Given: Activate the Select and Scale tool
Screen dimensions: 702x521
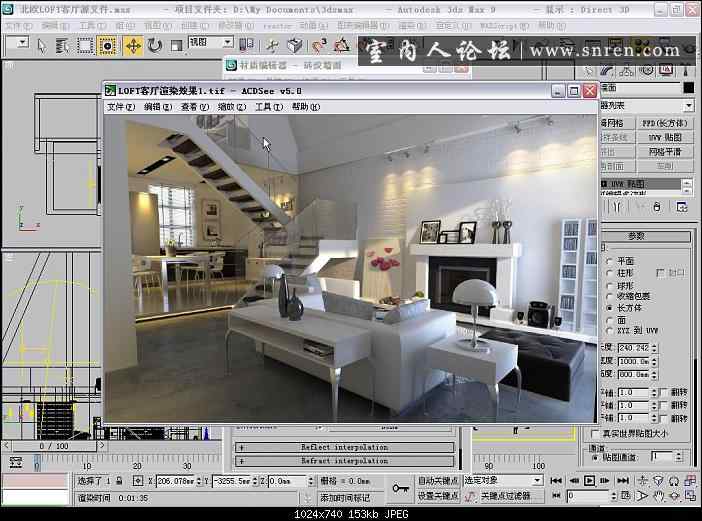Looking at the screenshot, I should point(176,46).
